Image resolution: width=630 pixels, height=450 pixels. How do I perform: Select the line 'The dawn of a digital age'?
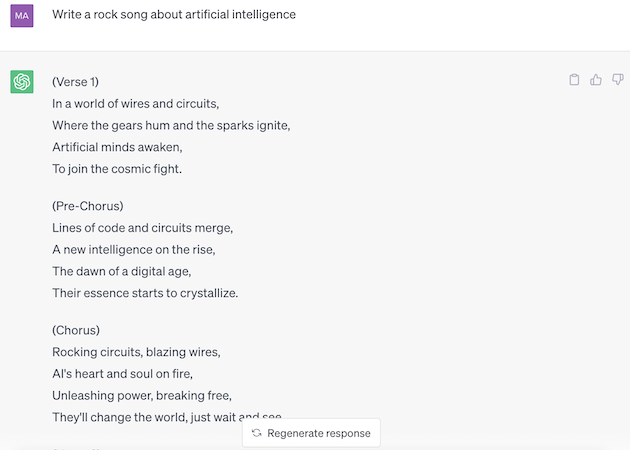122,271
